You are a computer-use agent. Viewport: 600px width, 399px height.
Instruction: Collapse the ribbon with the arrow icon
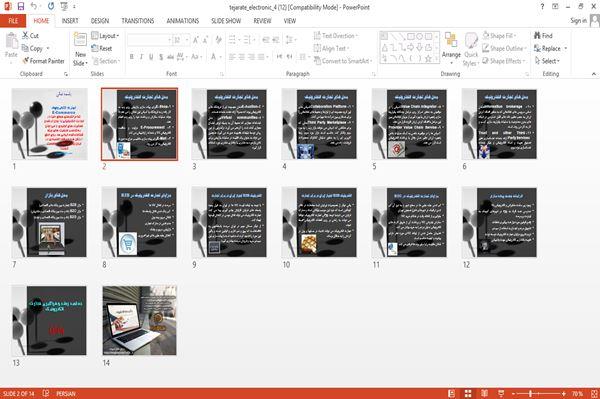(593, 74)
